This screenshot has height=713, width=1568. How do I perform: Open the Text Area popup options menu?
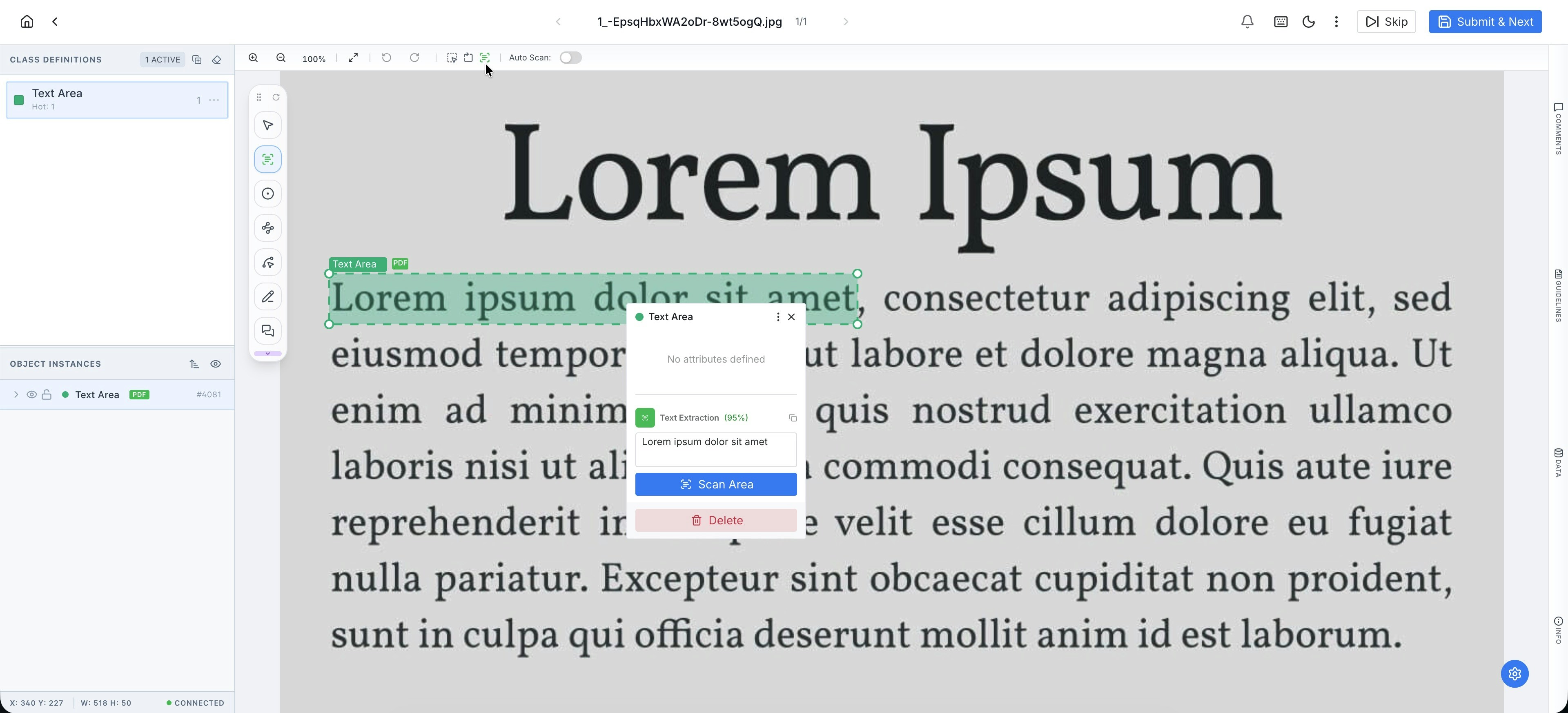click(x=778, y=316)
